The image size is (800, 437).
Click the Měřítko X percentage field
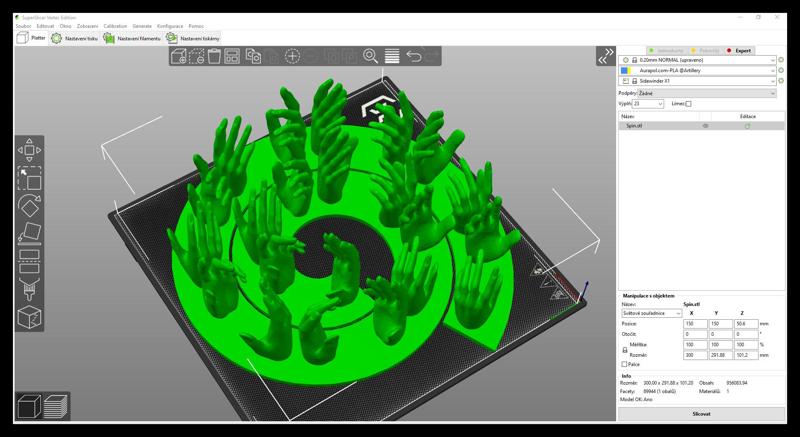[x=695, y=345]
